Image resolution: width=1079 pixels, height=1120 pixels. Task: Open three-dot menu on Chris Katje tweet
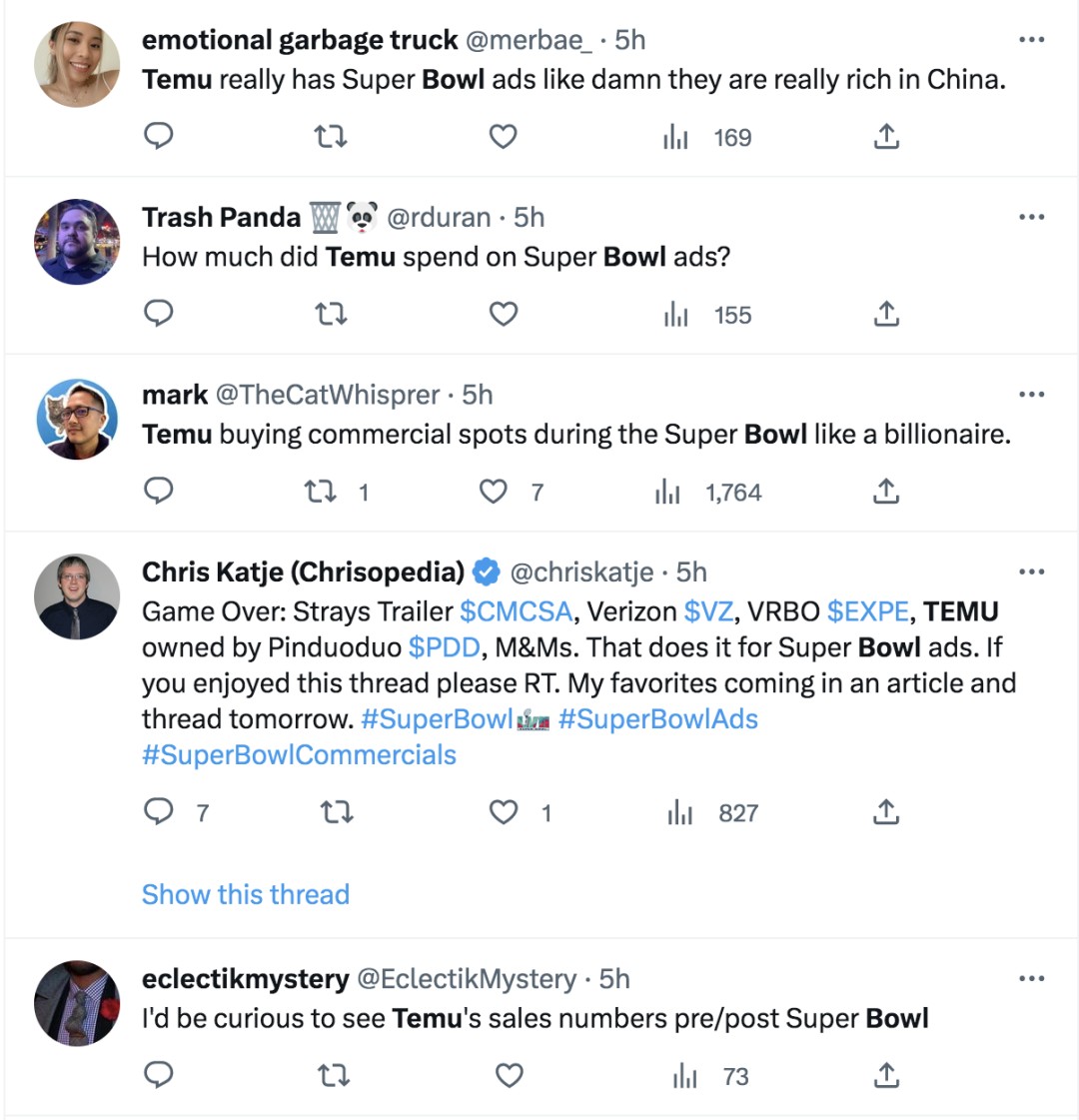[1031, 572]
